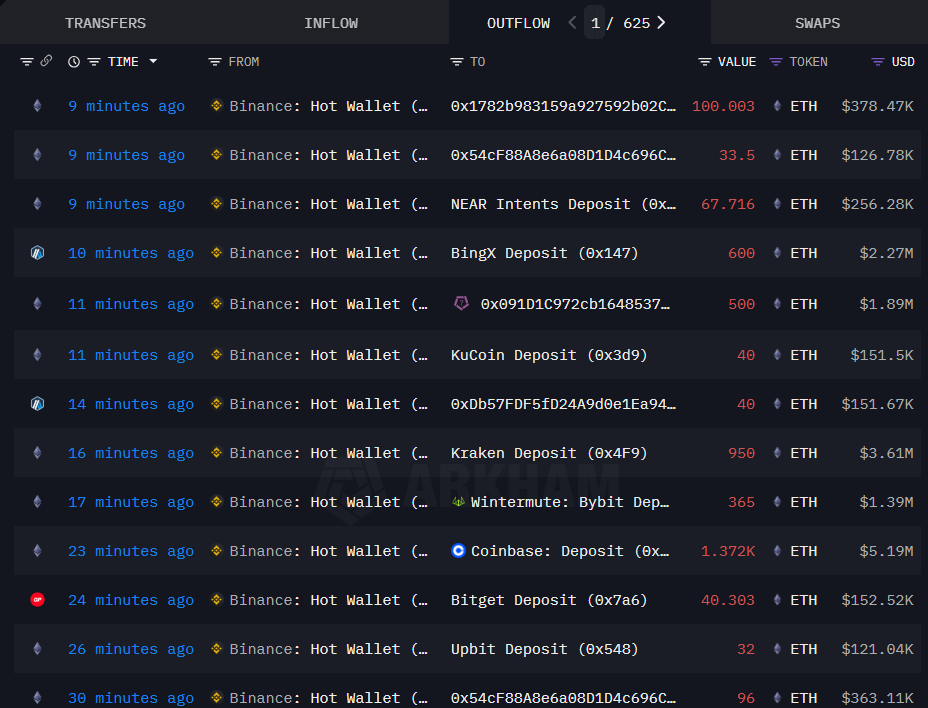Click the $5.19M USD amount

pos(886,551)
